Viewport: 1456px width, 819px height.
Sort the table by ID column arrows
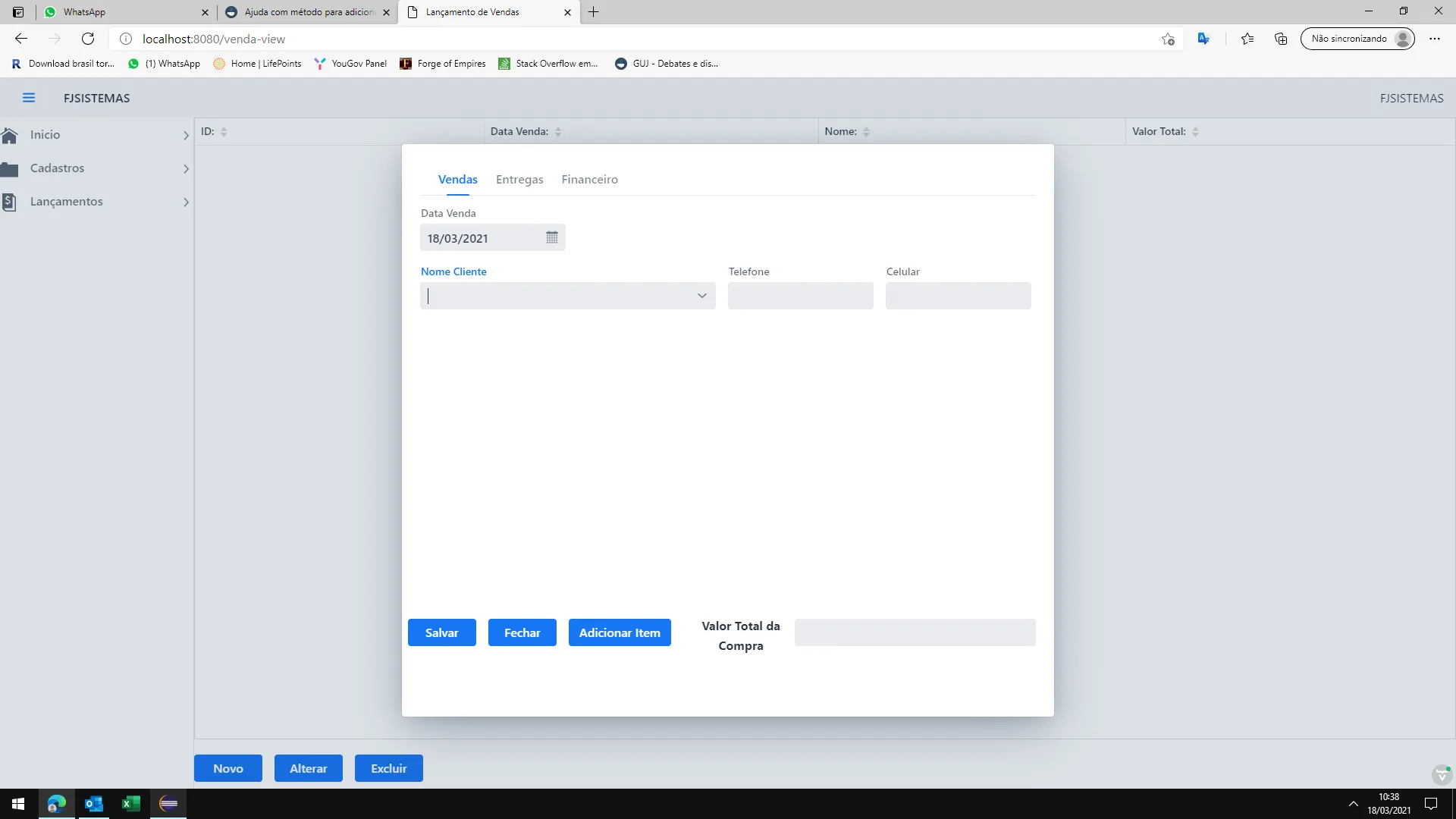224,131
